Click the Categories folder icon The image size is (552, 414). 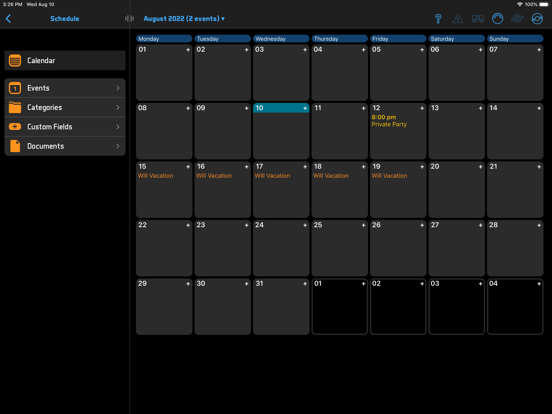pos(15,107)
